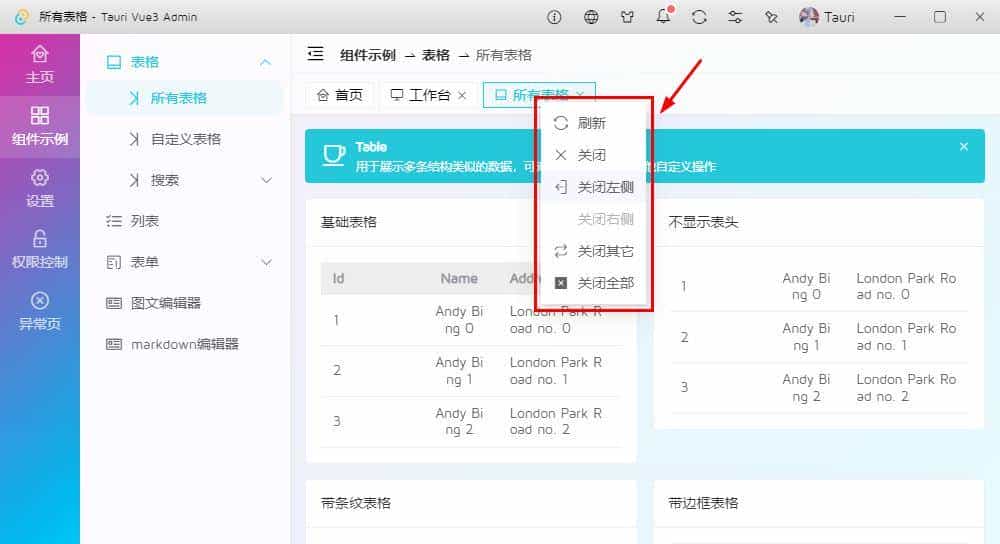Click the Name column header in 基础表格
This screenshot has height=544, width=1000.
(459, 279)
